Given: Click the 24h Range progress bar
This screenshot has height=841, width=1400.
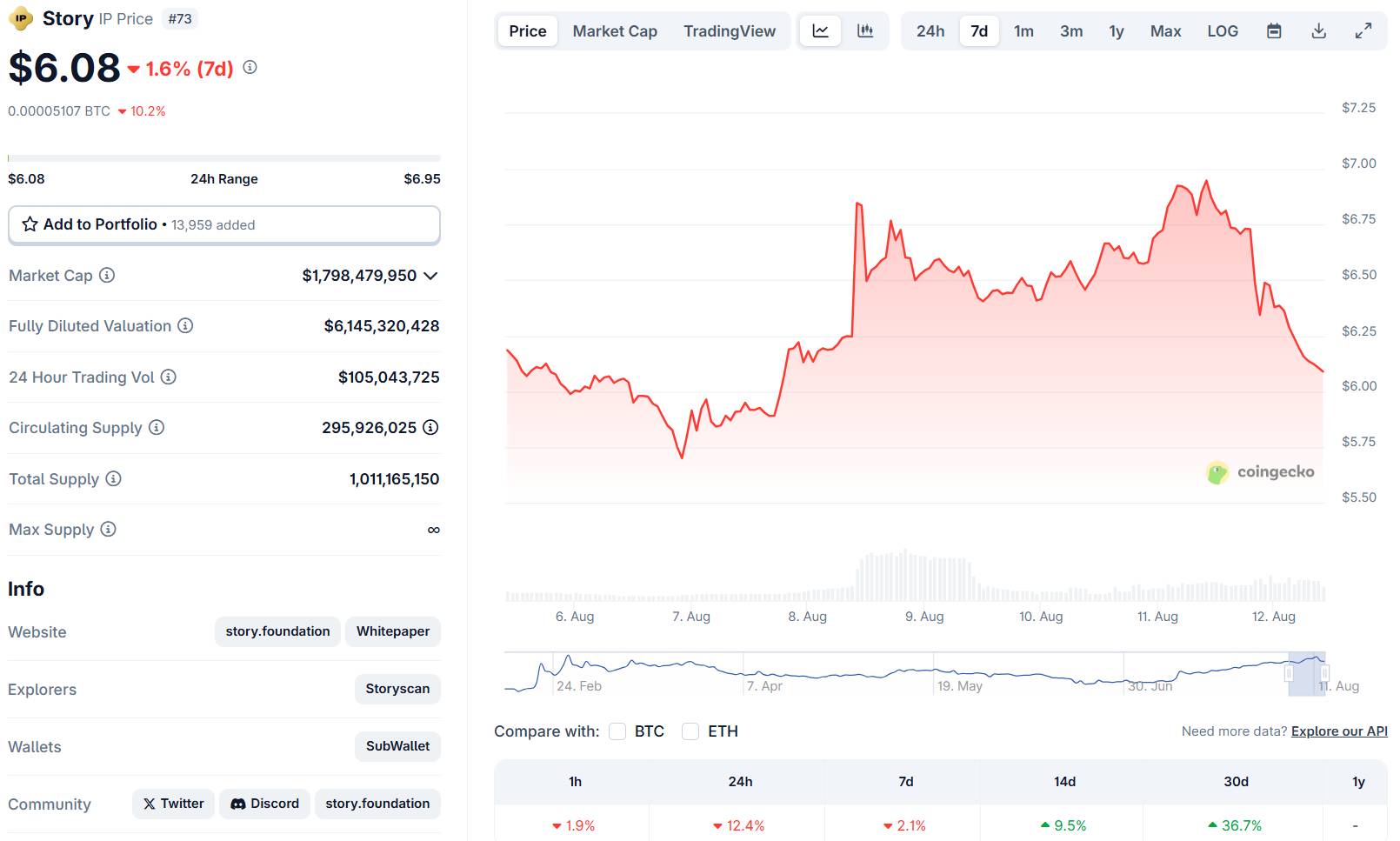Looking at the screenshot, I should [224, 158].
